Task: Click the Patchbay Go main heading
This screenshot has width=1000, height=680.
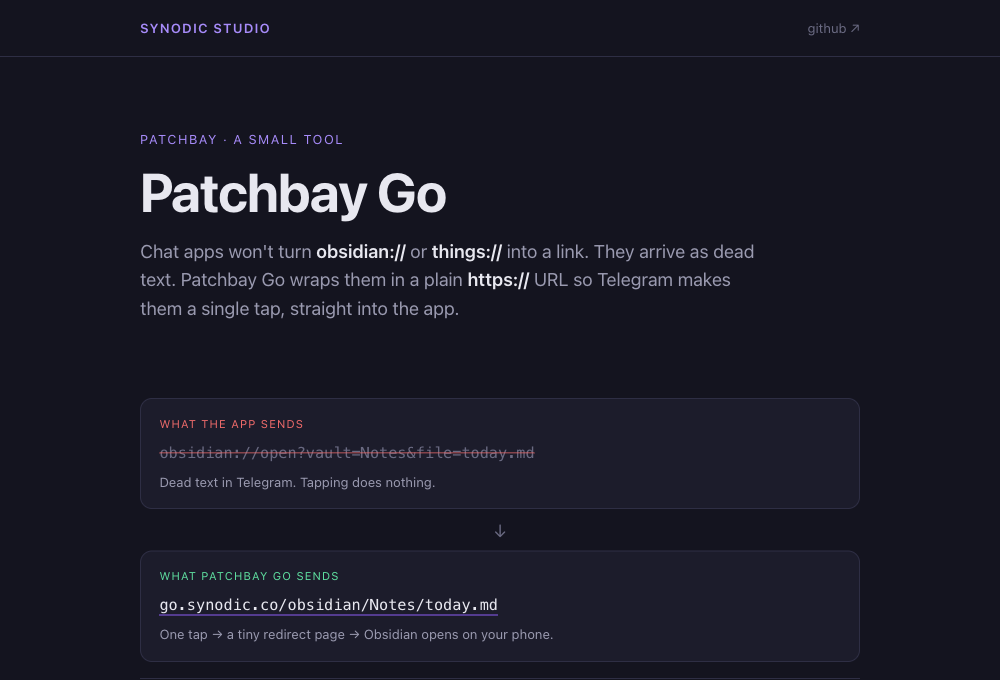Action: 293,194
